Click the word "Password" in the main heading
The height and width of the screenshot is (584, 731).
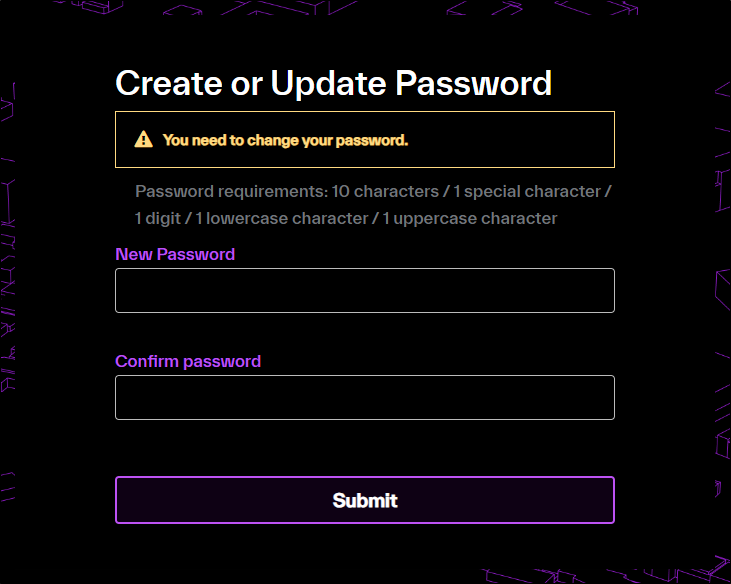pos(474,82)
